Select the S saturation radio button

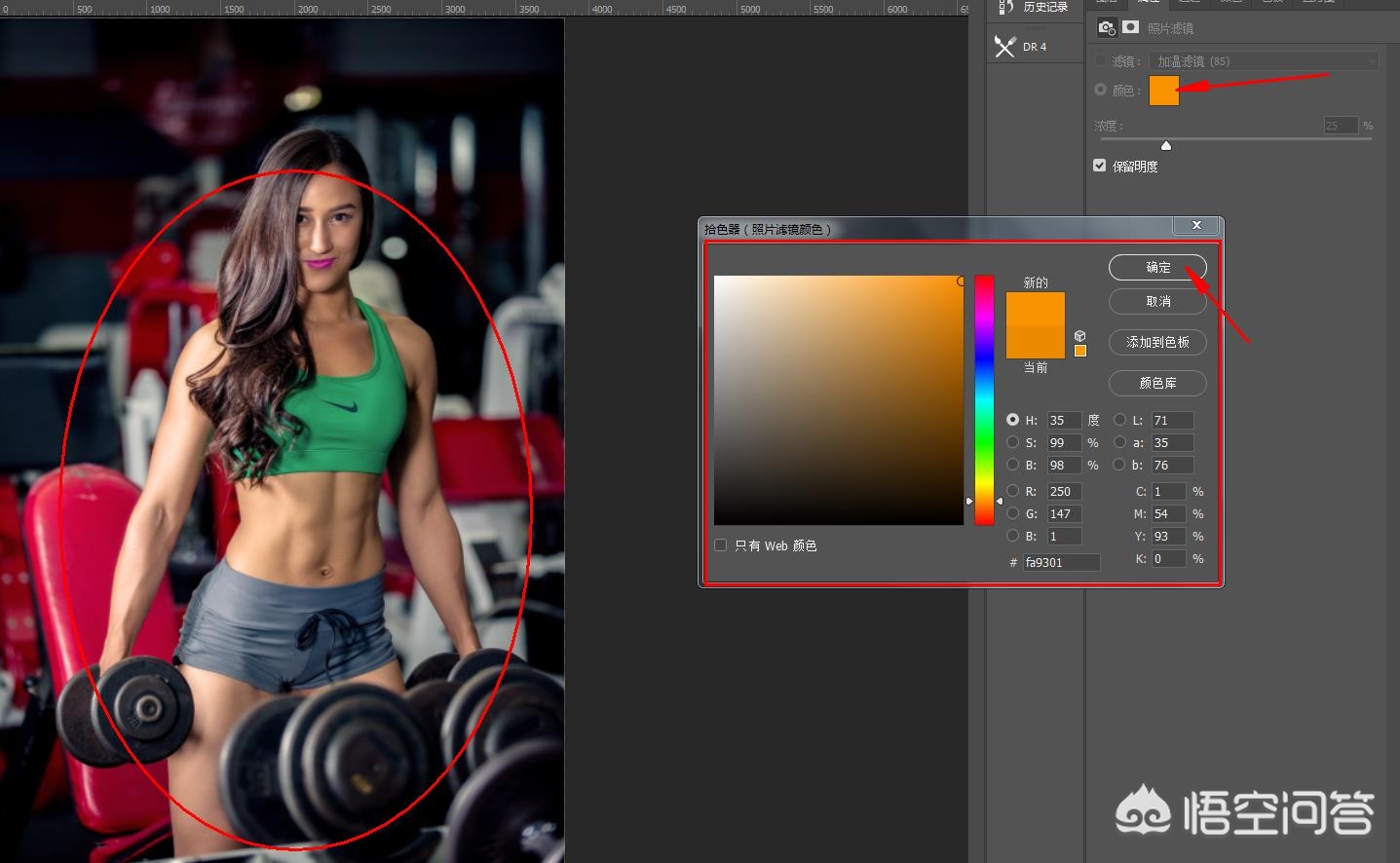[x=1013, y=442]
